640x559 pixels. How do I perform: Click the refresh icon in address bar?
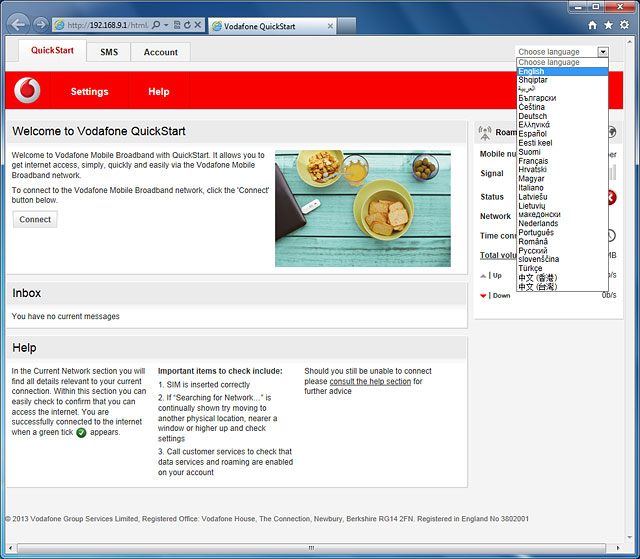point(187,25)
